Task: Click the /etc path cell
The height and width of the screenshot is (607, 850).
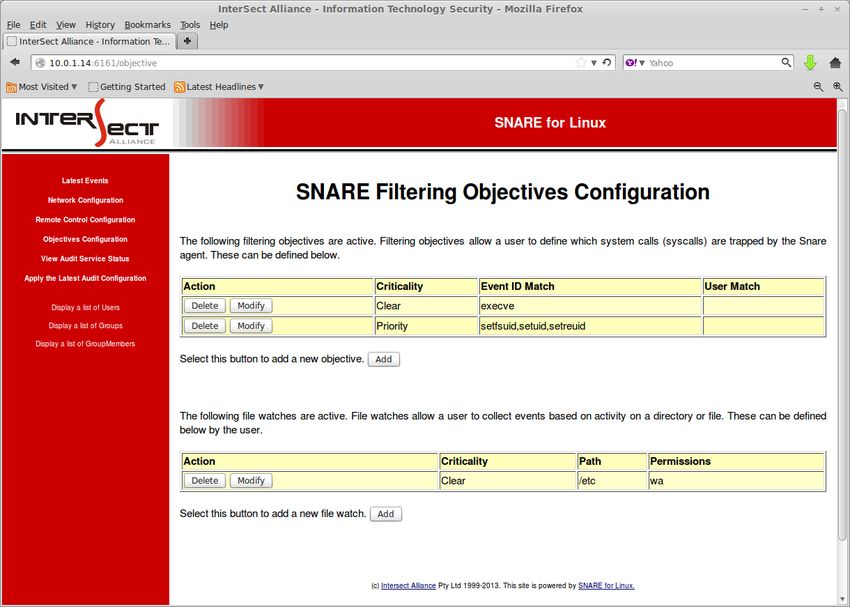Action: coord(612,481)
